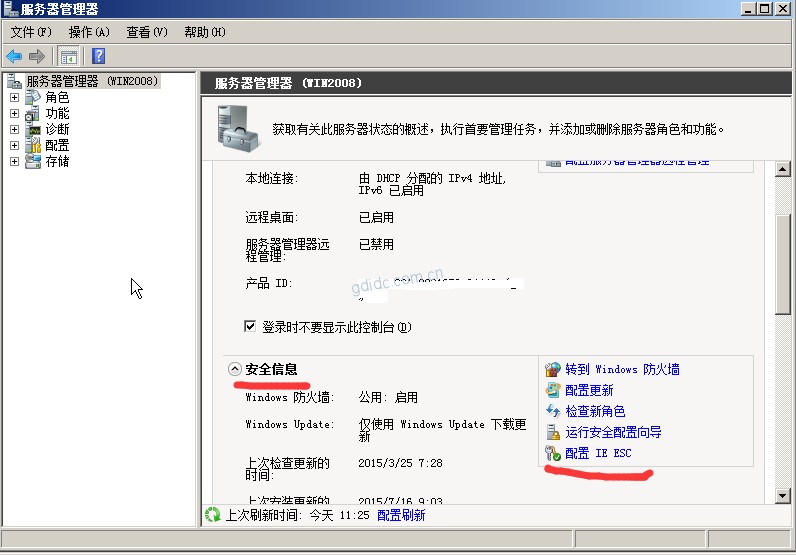Click the 上次刷新时间 今天 11:25 text
The image size is (796, 555).
pos(297,515)
